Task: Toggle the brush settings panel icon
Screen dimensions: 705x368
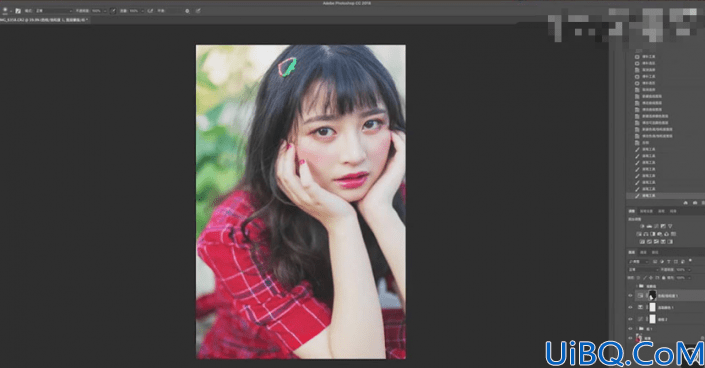Action: (x=18, y=10)
